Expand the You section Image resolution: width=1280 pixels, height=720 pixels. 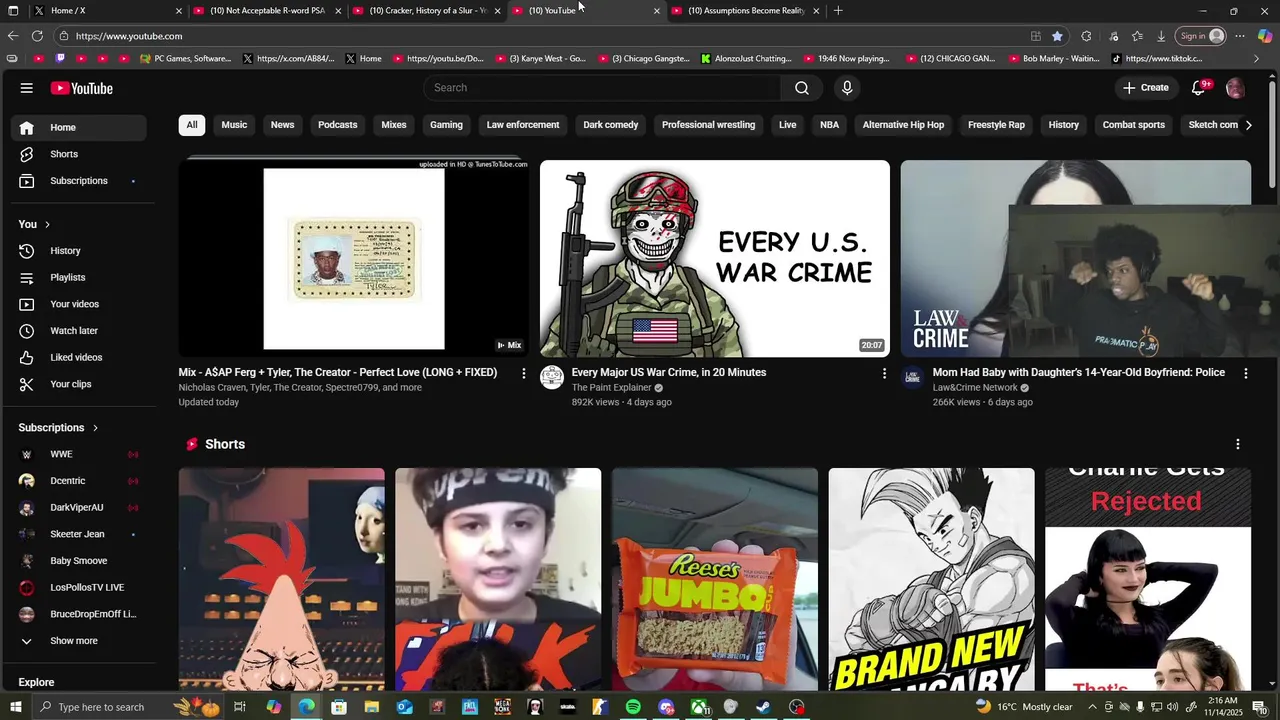[34, 224]
